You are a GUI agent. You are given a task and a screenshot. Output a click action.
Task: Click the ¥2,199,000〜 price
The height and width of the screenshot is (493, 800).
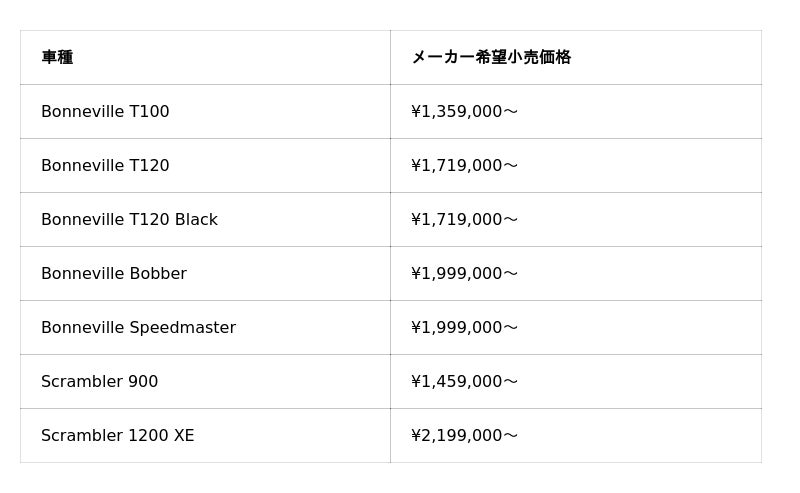pos(464,436)
